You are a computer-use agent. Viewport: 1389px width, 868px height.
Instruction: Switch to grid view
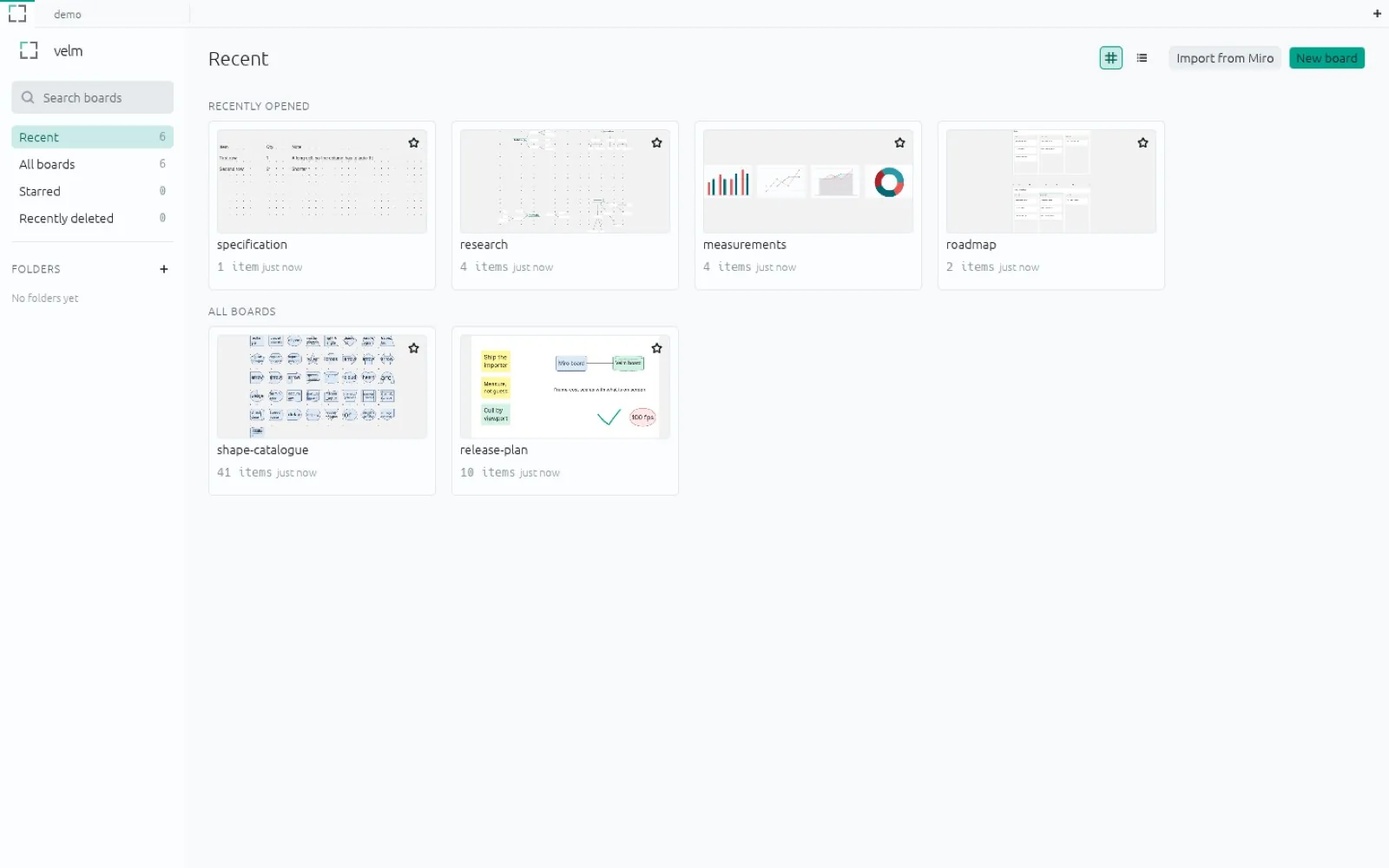click(x=1111, y=58)
